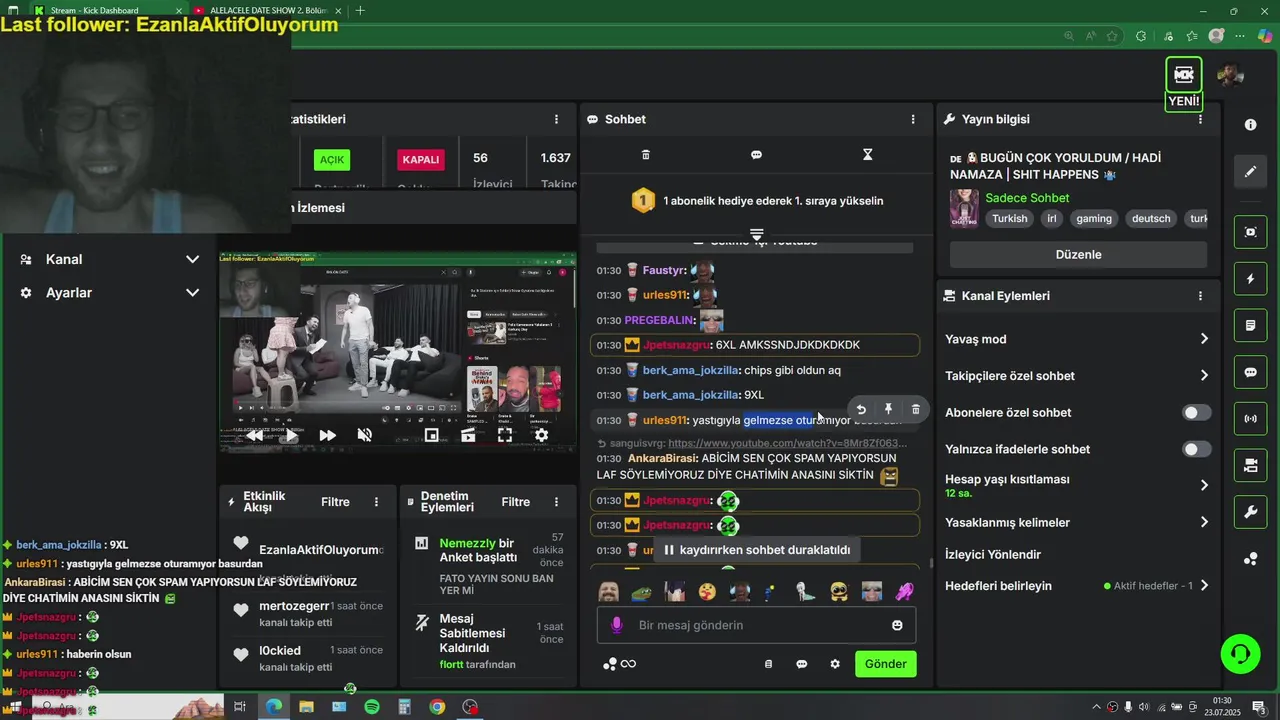Resume chat via kaydırırken sohbet duraklatıldı
1280x720 pixels.
click(757, 550)
